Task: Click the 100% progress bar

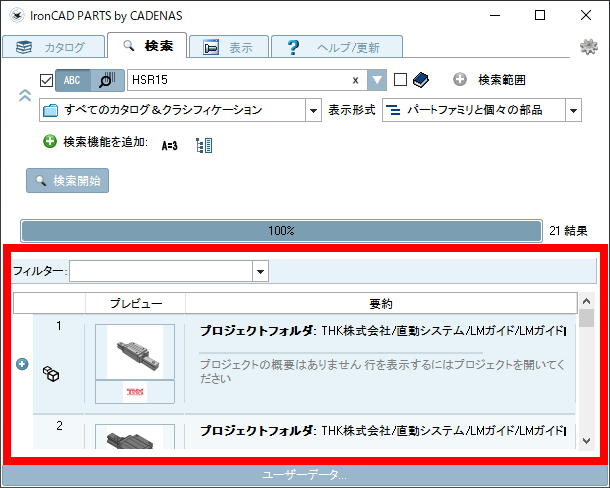Action: [x=281, y=231]
